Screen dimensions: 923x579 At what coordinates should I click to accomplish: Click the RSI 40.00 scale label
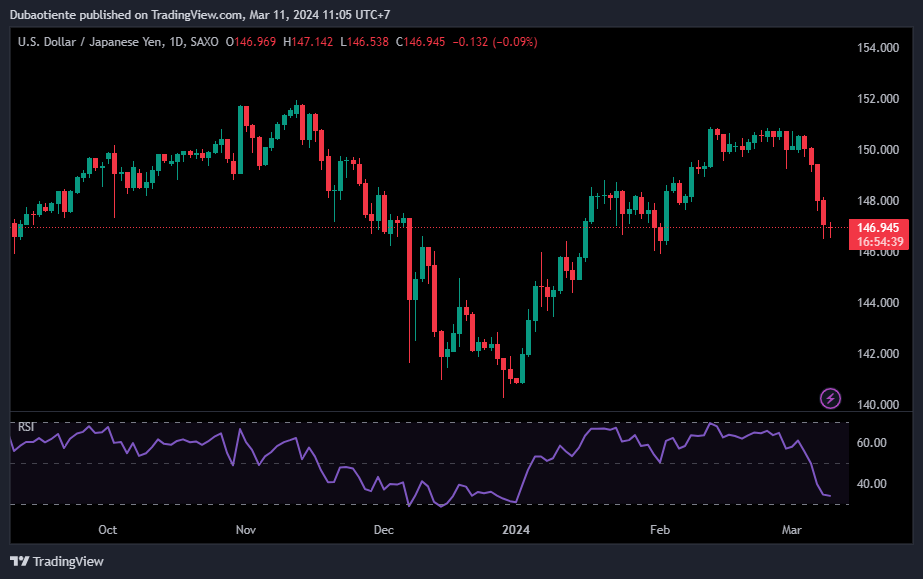(x=871, y=484)
